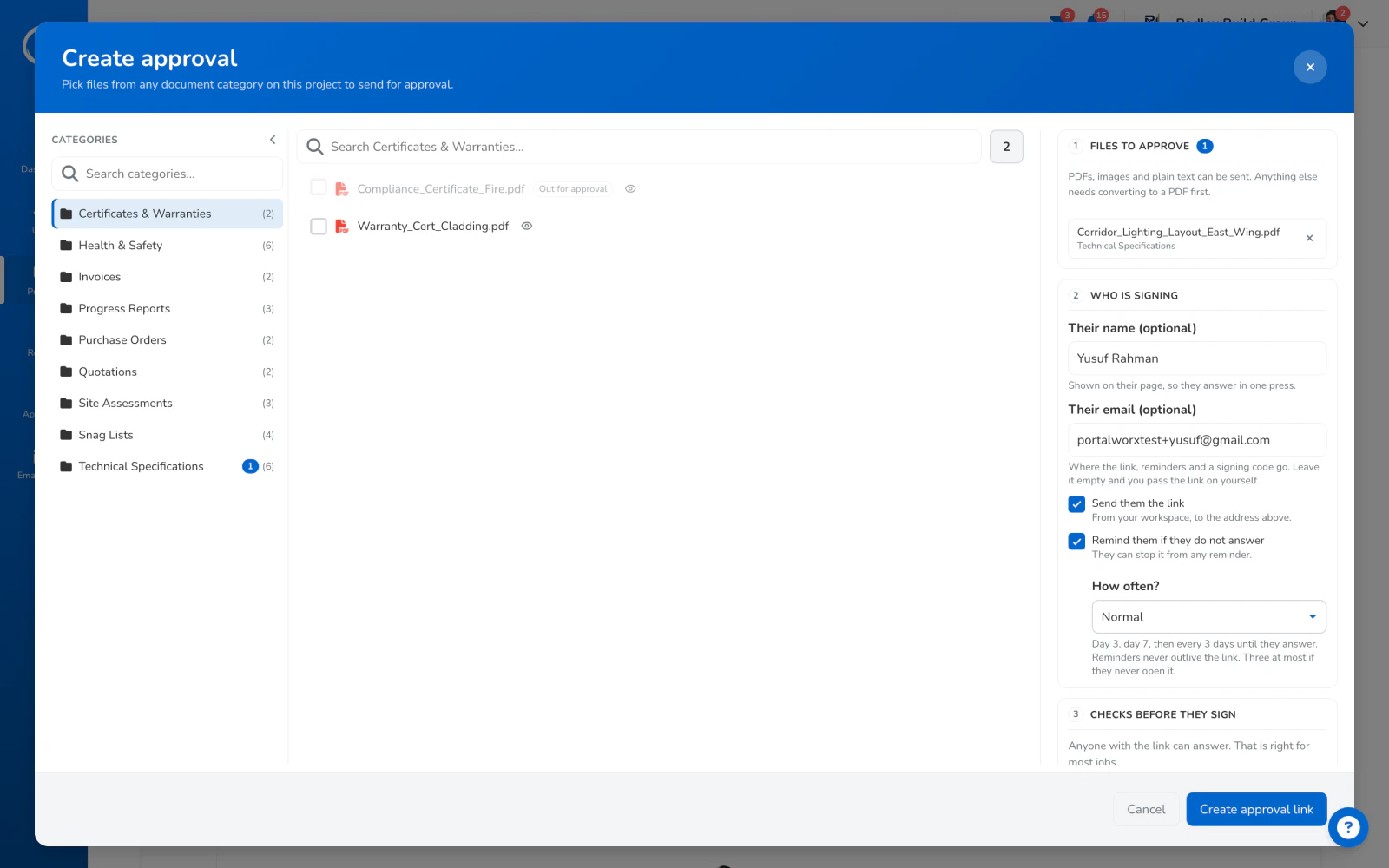Open the How often dropdown set to Normal
The height and width of the screenshot is (868, 1389).
tap(1208, 617)
